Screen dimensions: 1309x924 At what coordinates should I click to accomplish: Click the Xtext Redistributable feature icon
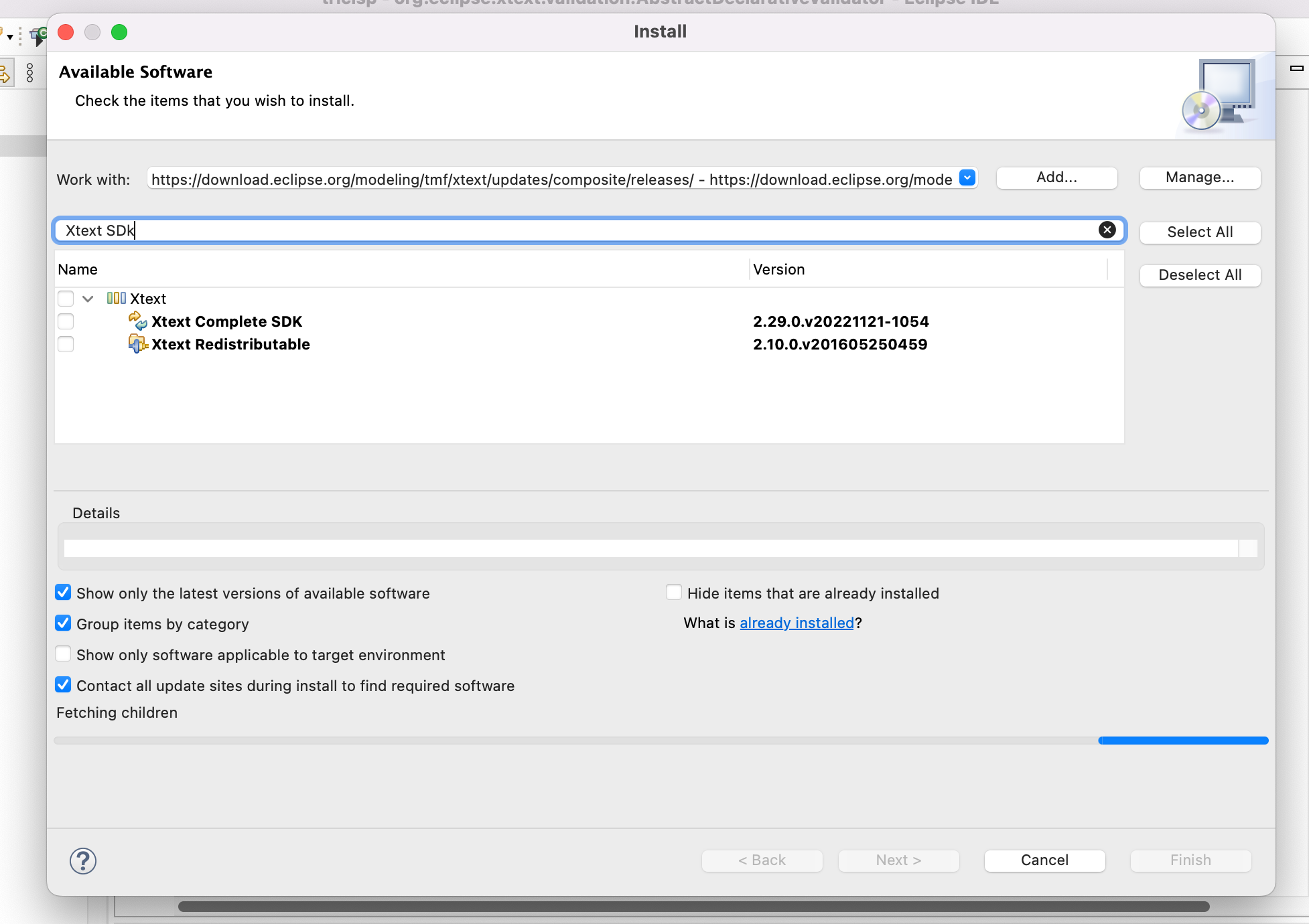[138, 344]
